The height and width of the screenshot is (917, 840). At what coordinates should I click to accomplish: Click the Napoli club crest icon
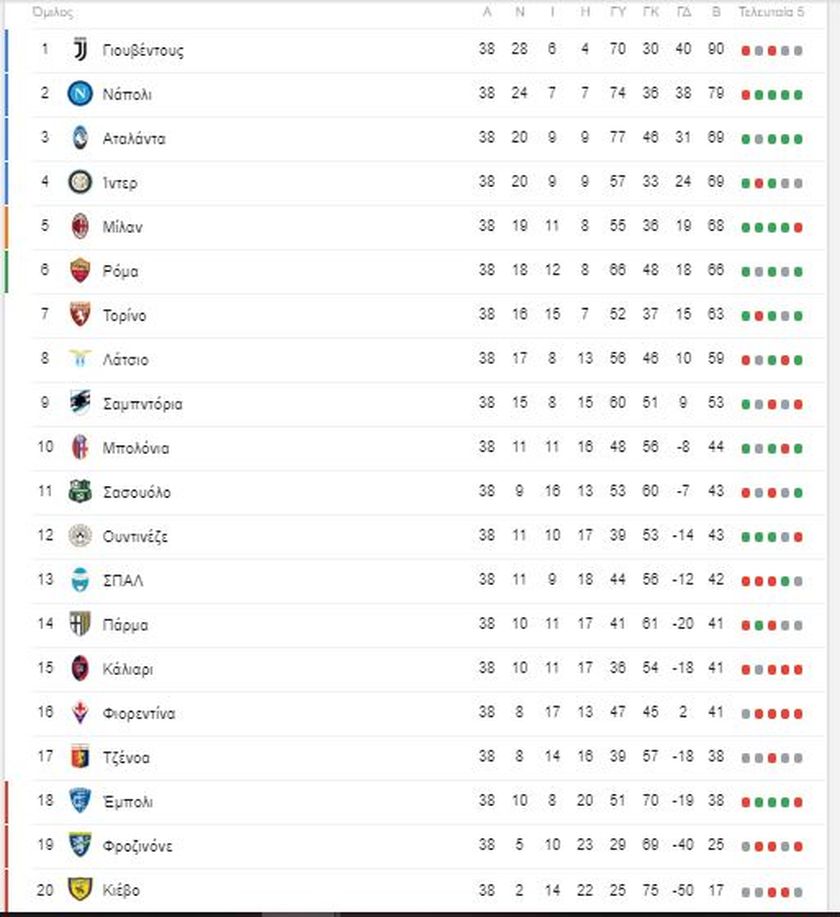tap(80, 94)
